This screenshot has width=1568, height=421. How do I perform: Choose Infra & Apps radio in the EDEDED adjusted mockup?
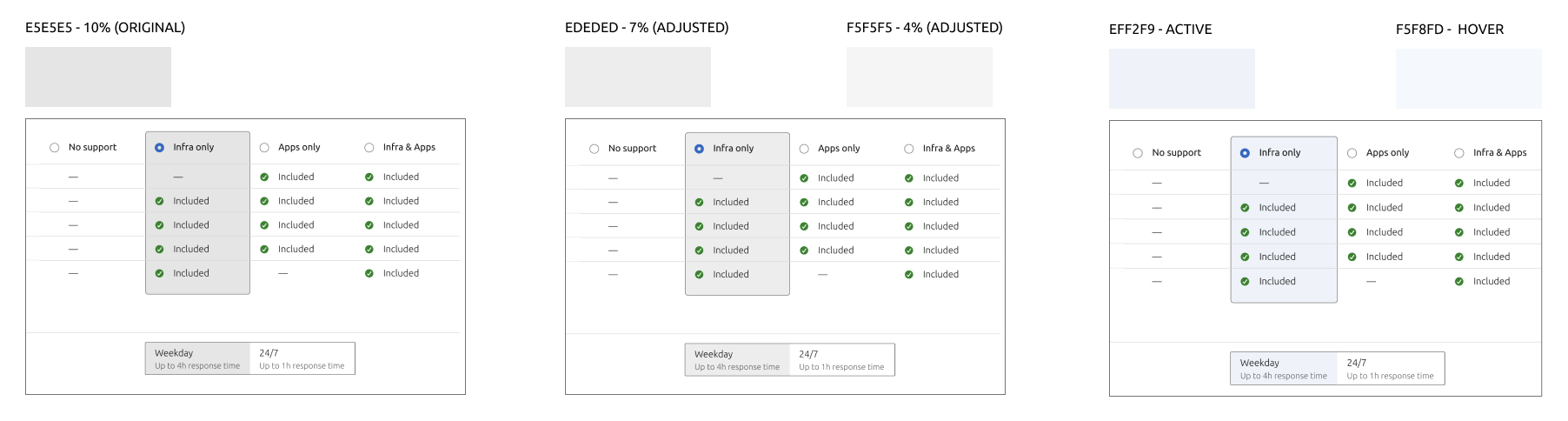coord(909,149)
